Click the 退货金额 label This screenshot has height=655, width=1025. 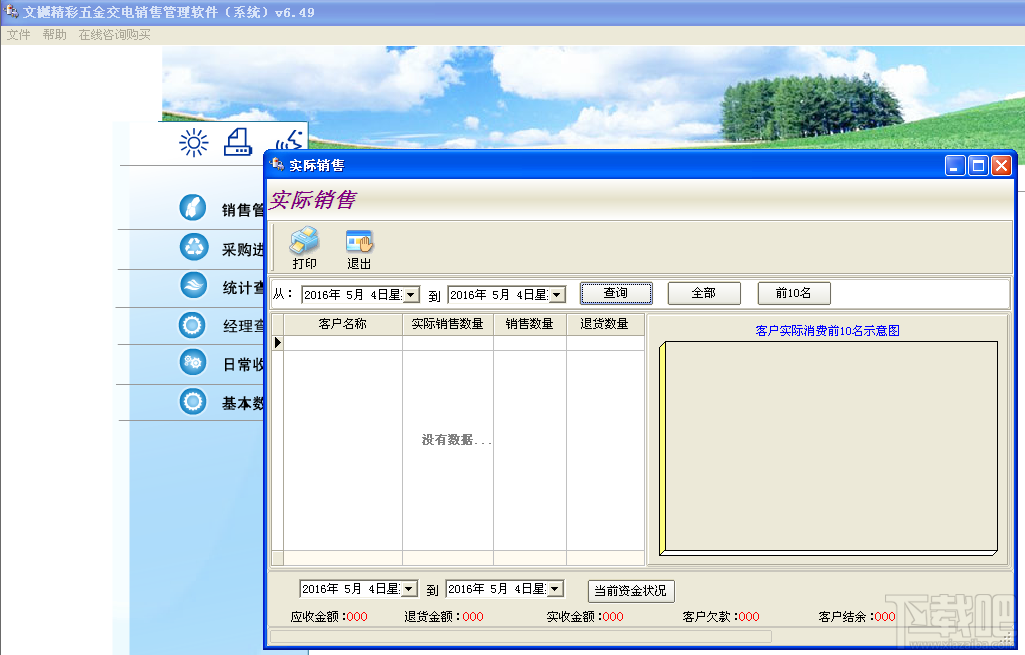tap(432, 616)
